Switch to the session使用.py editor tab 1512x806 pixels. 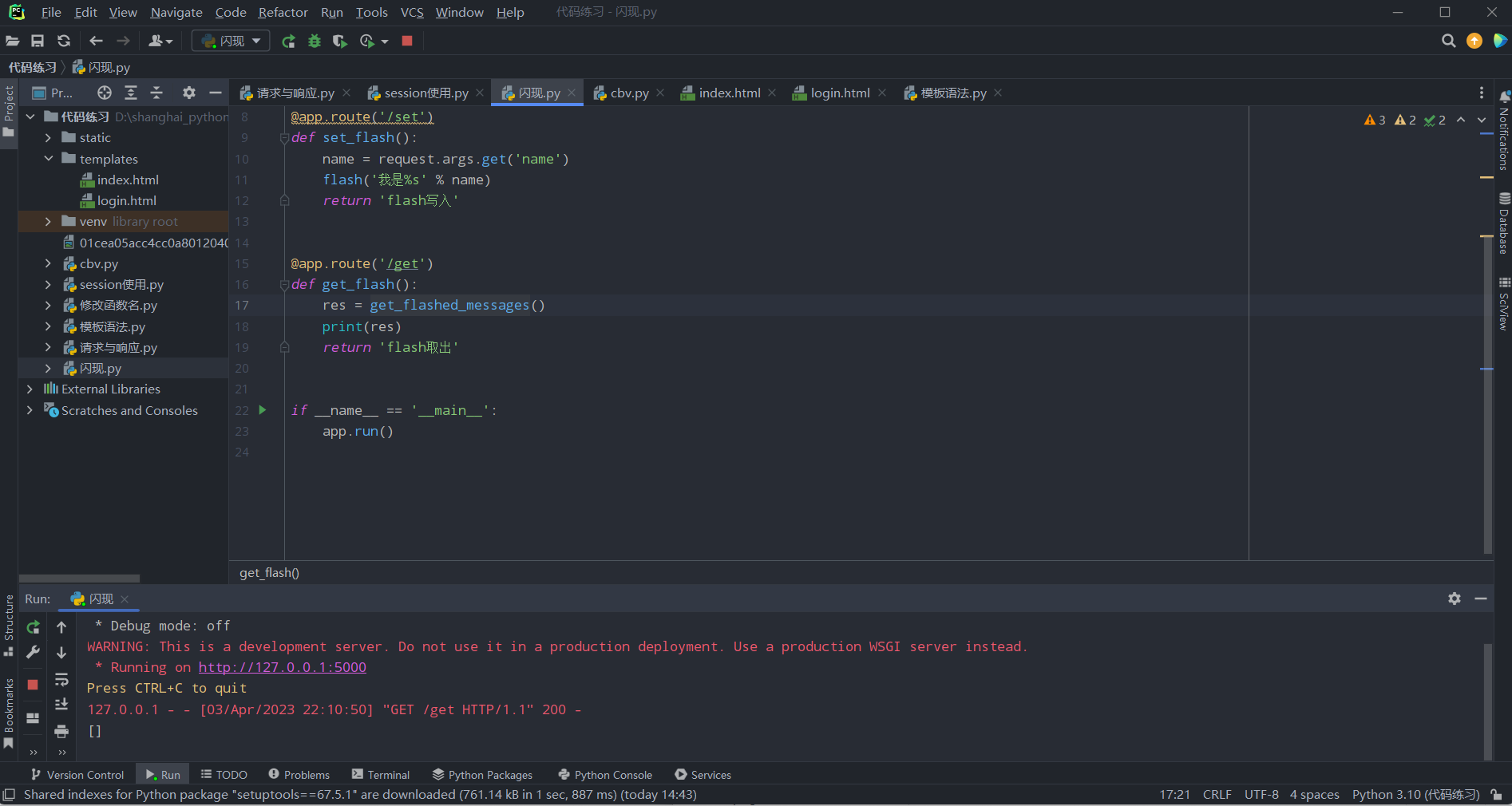(425, 93)
